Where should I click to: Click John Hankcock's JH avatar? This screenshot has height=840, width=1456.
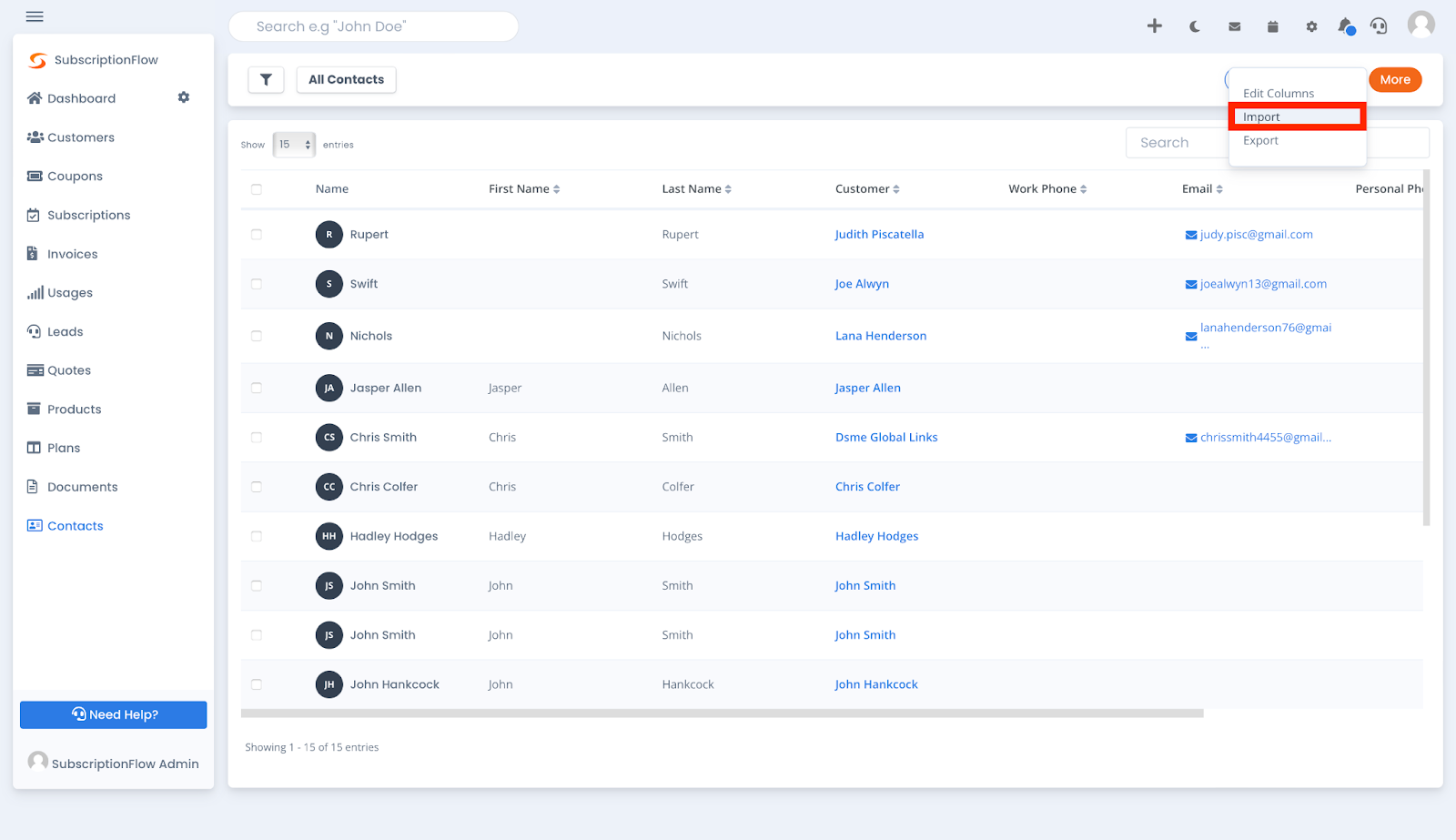tap(329, 684)
